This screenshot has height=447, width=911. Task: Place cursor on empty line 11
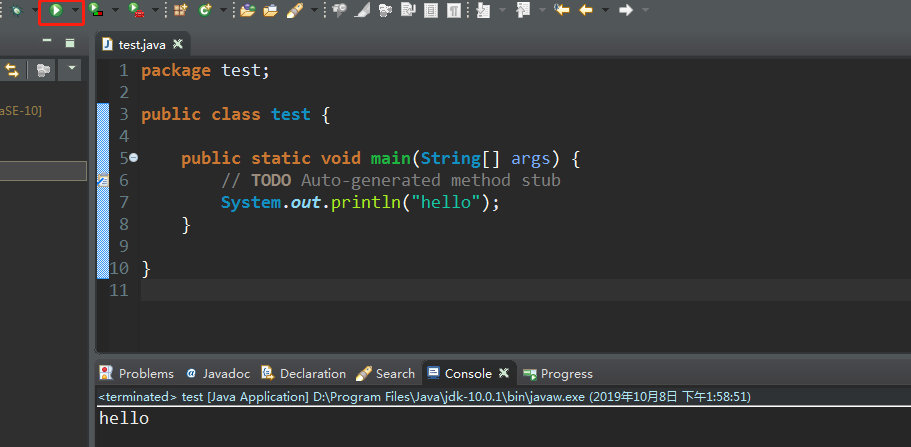point(526,289)
